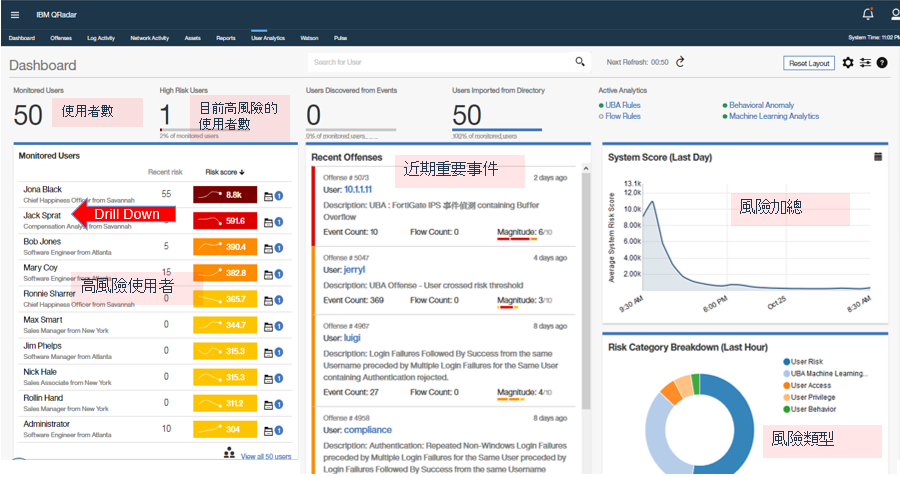Viewport: 900px width, 477px height.
Task: Open calendar on System Score panel
Action: 878,157
